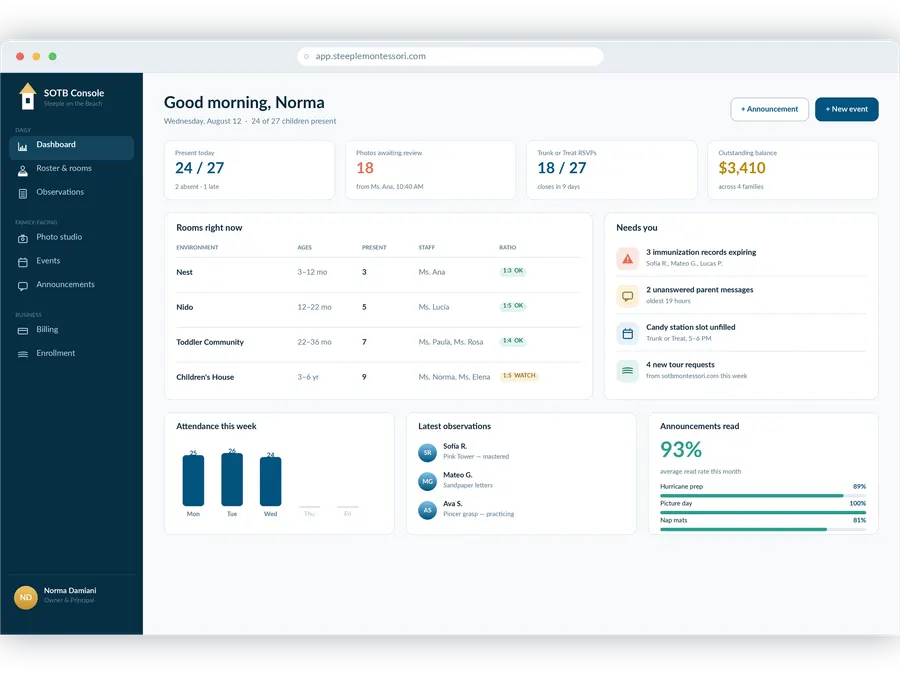The width and height of the screenshot is (900, 675).
Task: Click the SOTB Console house logo
Action: [x=27, y=96]
